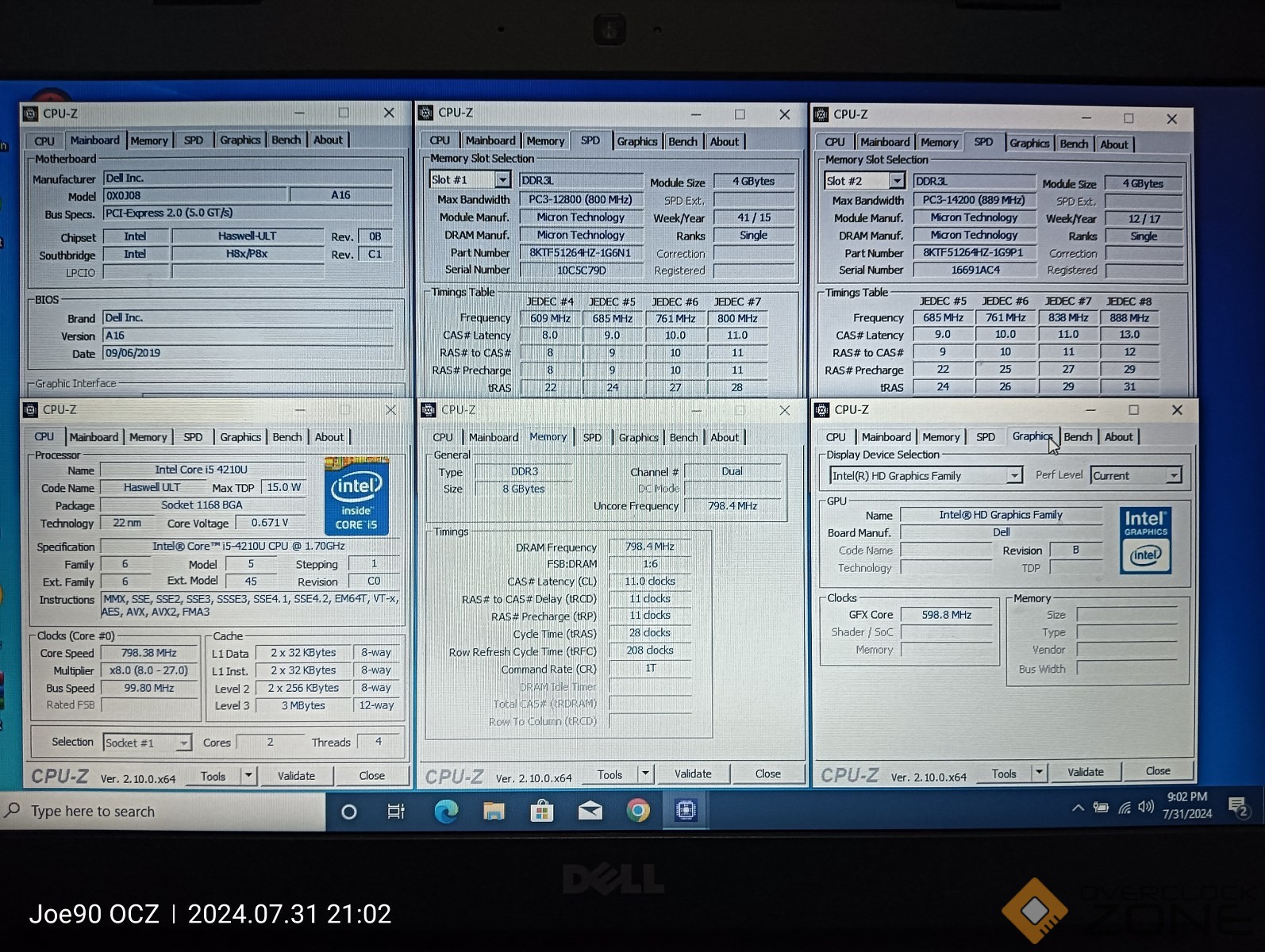Click the Core Speed 798.38 MHz value
Screen dimensions: 1265x952
[149, 653]
